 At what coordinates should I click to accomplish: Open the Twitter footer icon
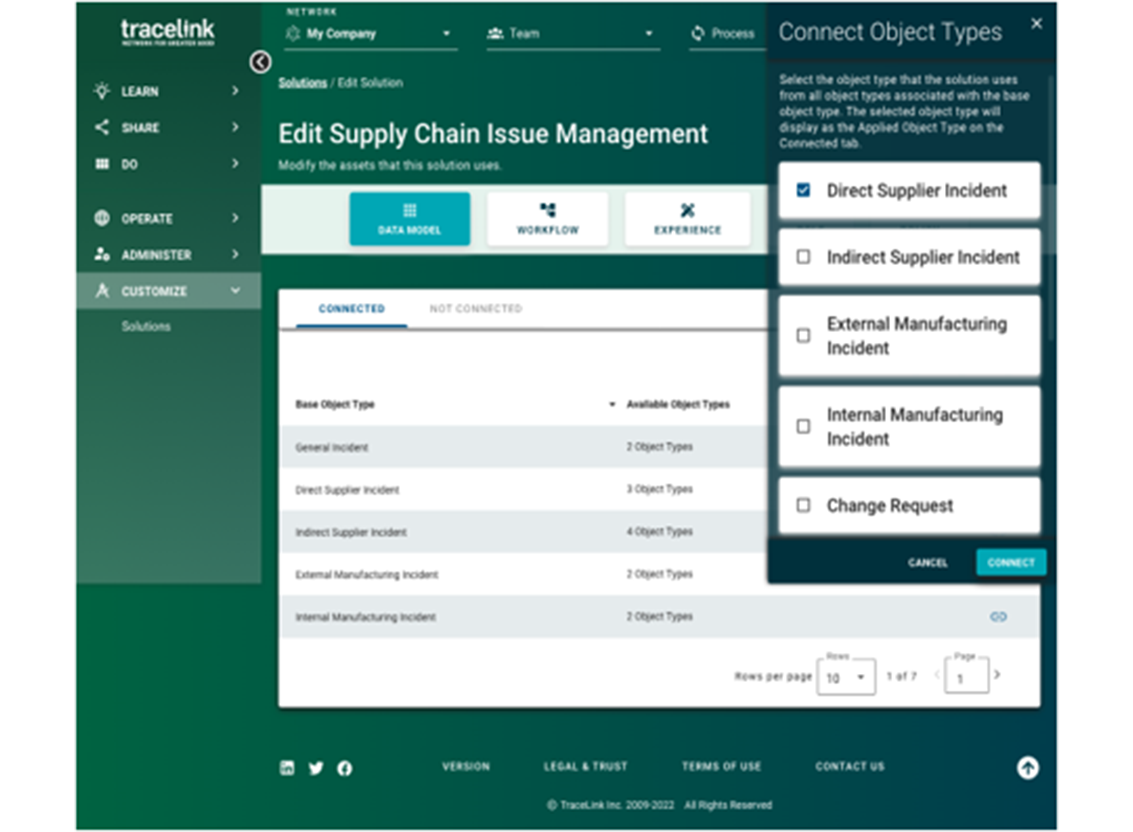316,768
